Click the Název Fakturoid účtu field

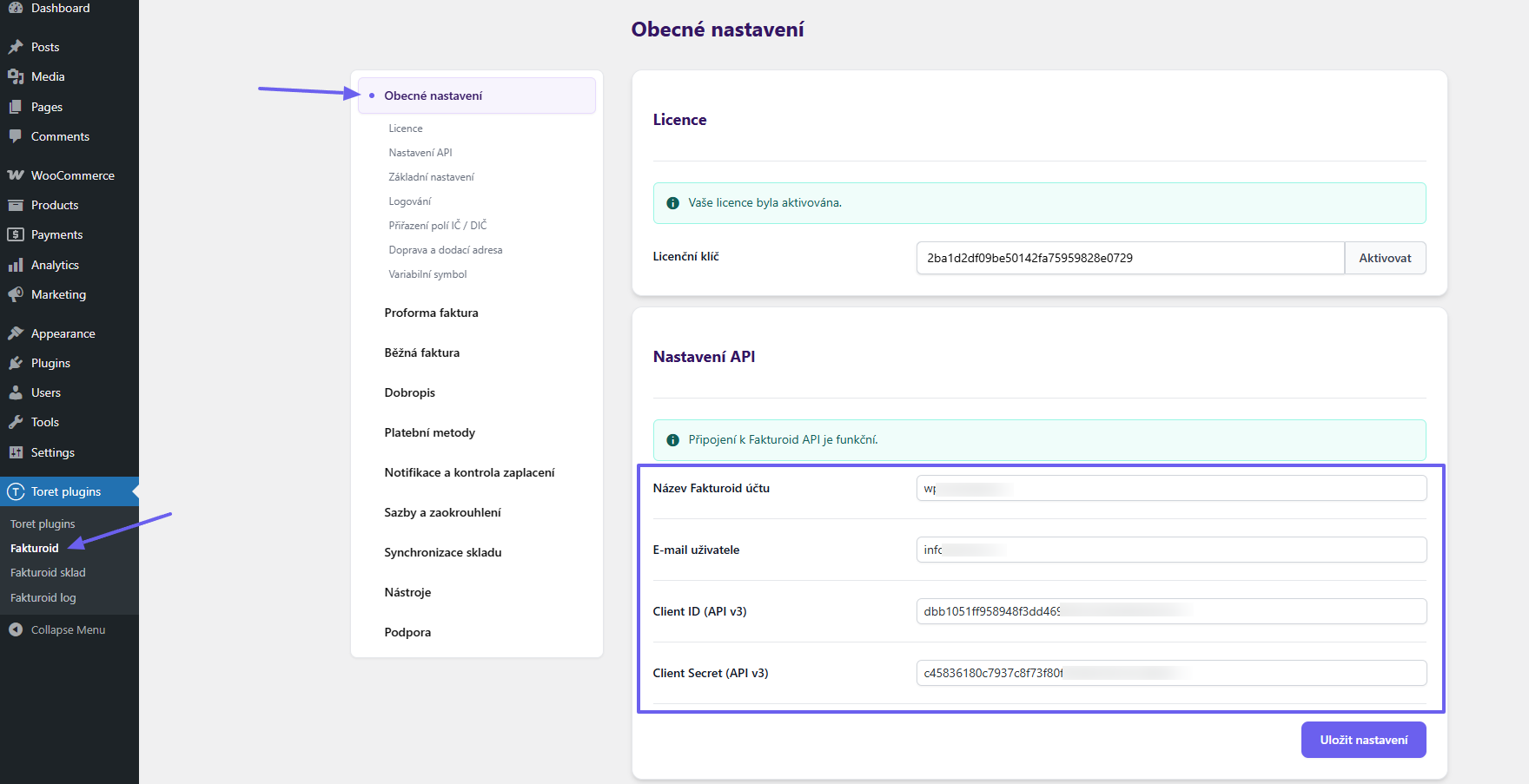pos(1171,488)
